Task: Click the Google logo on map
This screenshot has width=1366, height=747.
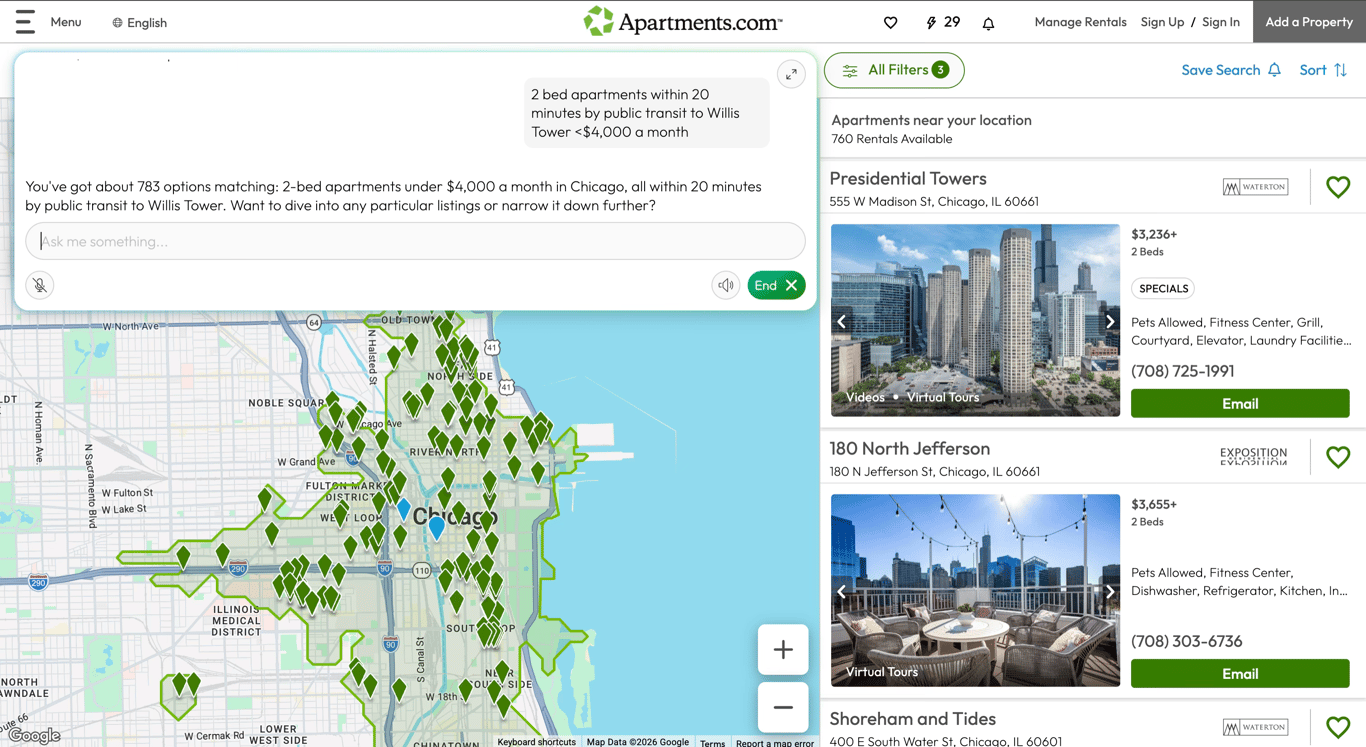Action: pos(34,736)
